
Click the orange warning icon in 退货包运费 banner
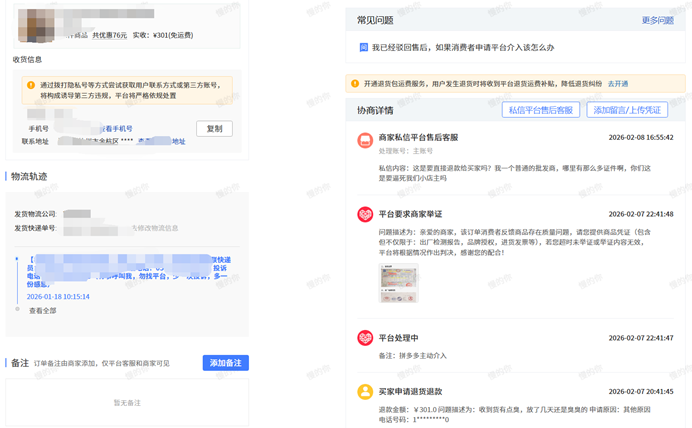[x=355, y=84]
